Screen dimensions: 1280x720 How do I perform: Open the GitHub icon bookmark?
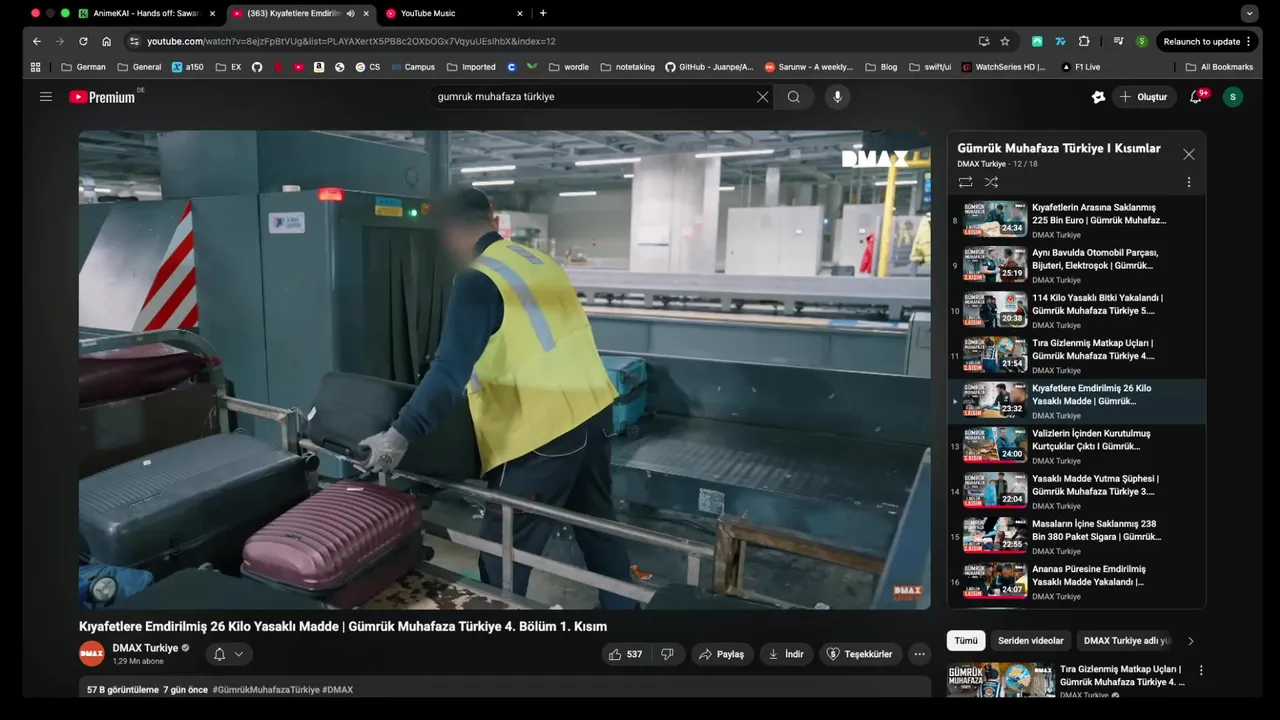(257, 67)
